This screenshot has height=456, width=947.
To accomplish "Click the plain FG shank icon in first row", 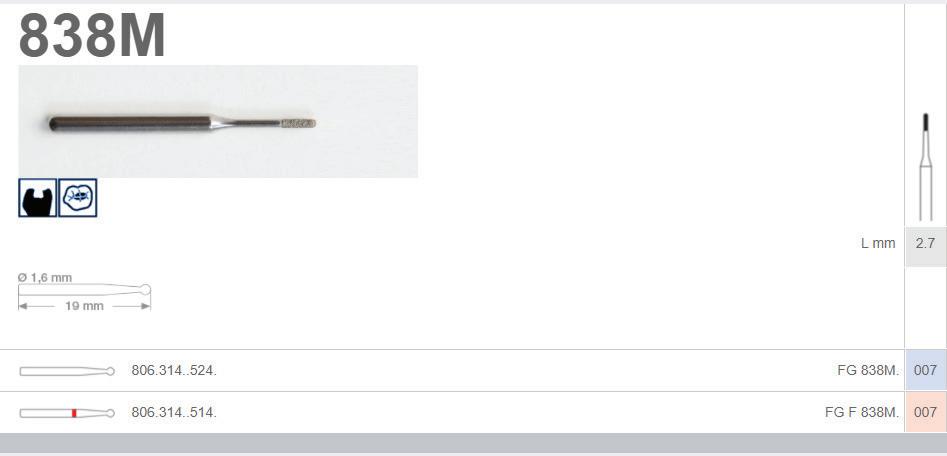I will tap(67, 371).
